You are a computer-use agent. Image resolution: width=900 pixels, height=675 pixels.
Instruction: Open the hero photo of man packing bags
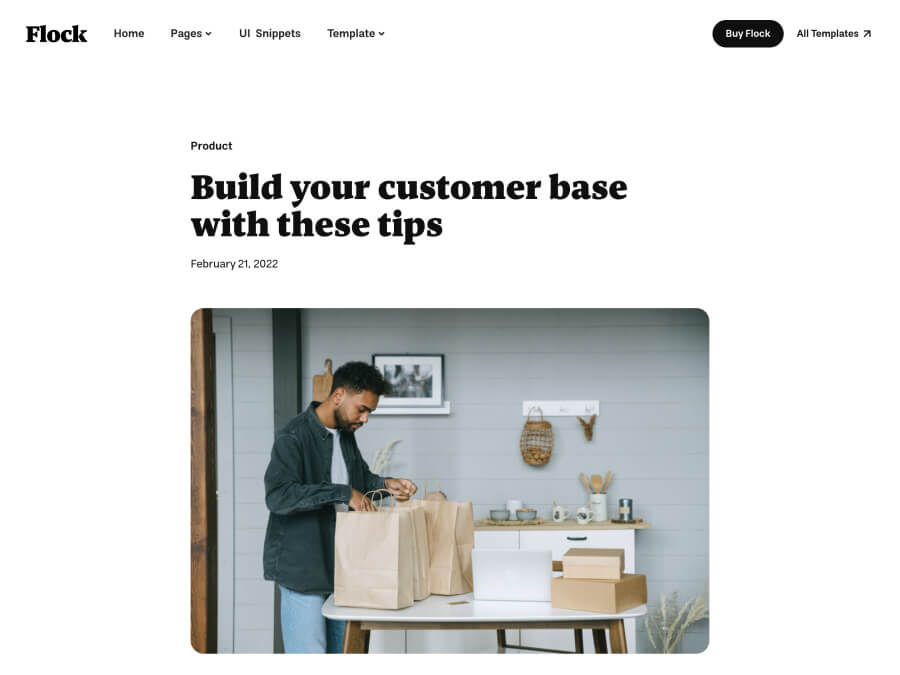(x=449, y=480)
